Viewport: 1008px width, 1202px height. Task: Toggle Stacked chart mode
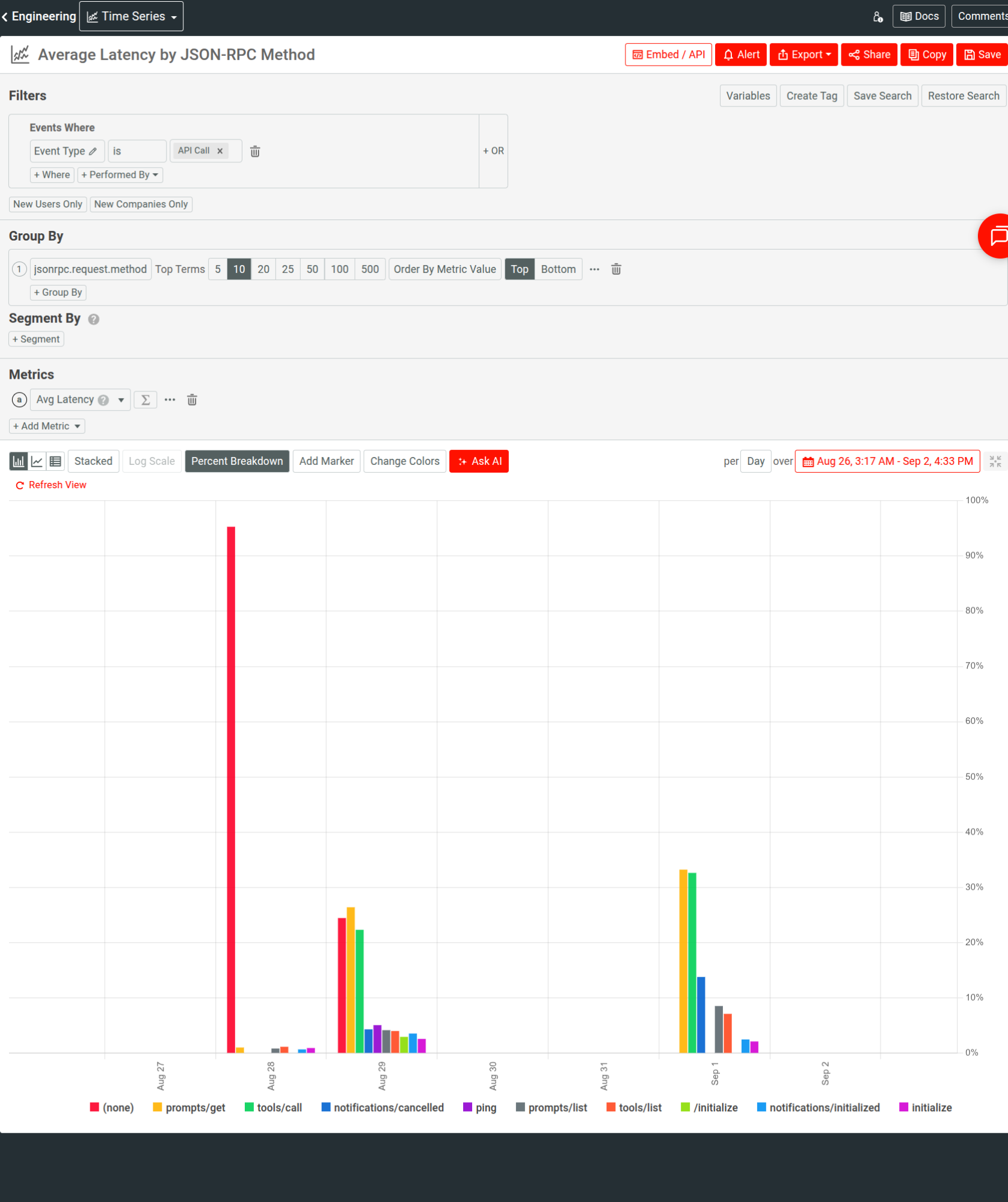pos(93,461)
